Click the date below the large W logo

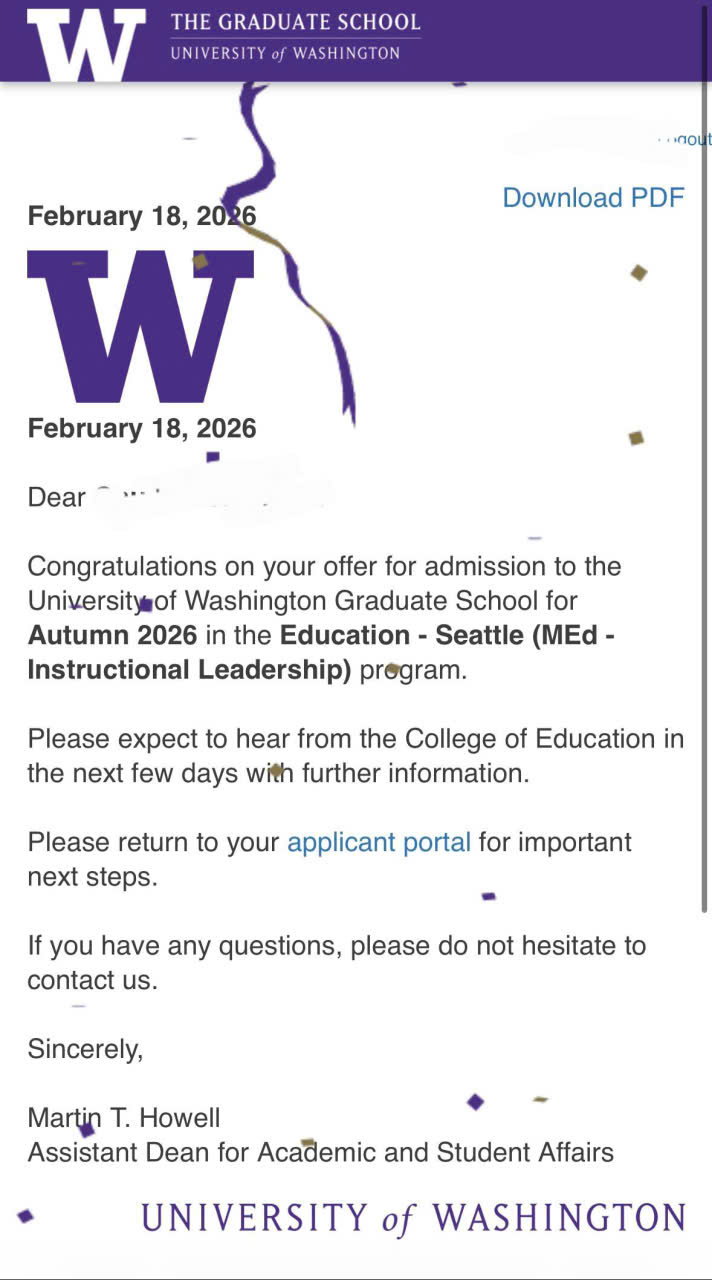pos(141,428)
